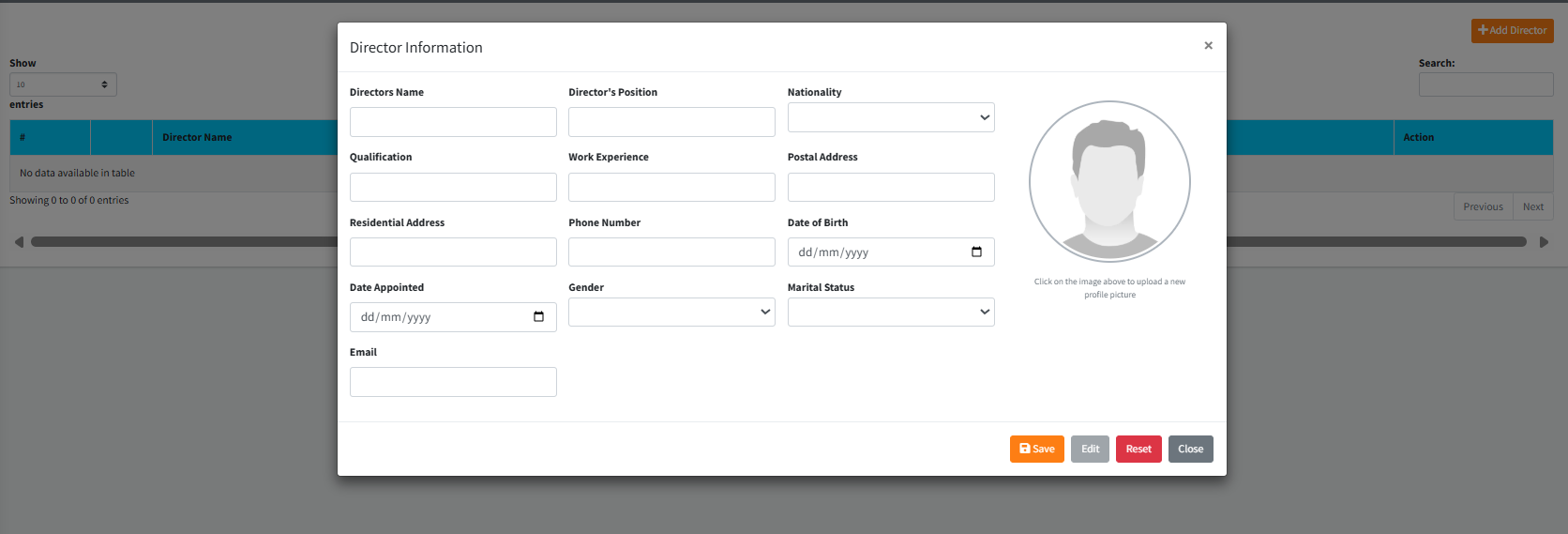The height and width of the screenshot is (534, 1568).
Task: Click the Email text field
Action: (x=453, y=382)
